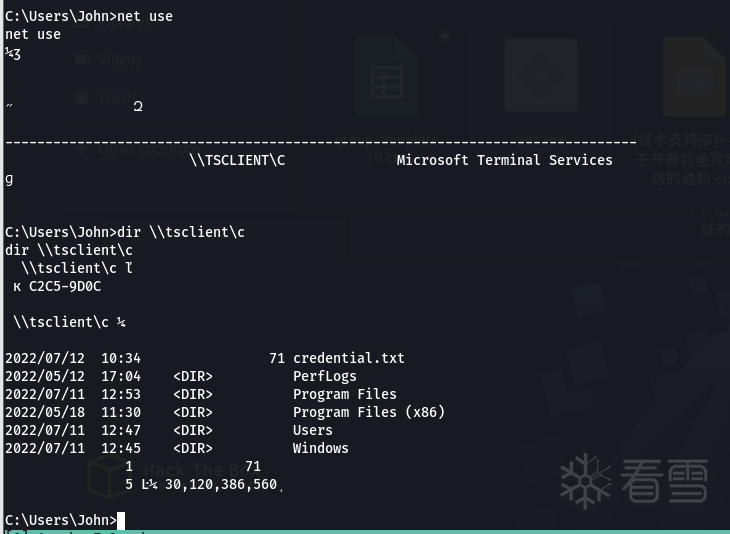Click the Windows directory entry
730x534 pixels.
coord(320,448)
